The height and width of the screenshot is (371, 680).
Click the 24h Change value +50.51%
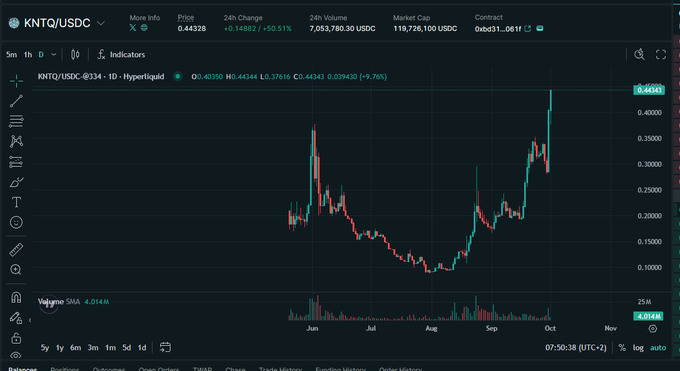pos(278,29)
